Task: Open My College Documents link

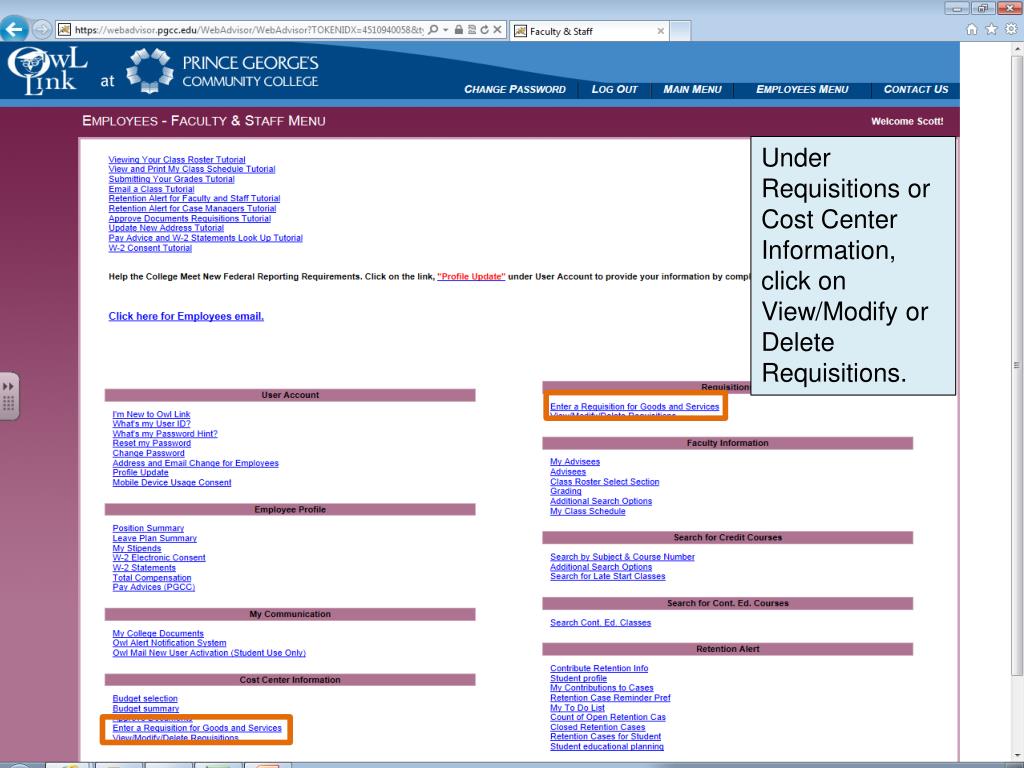Action: (x=158, y=633)
